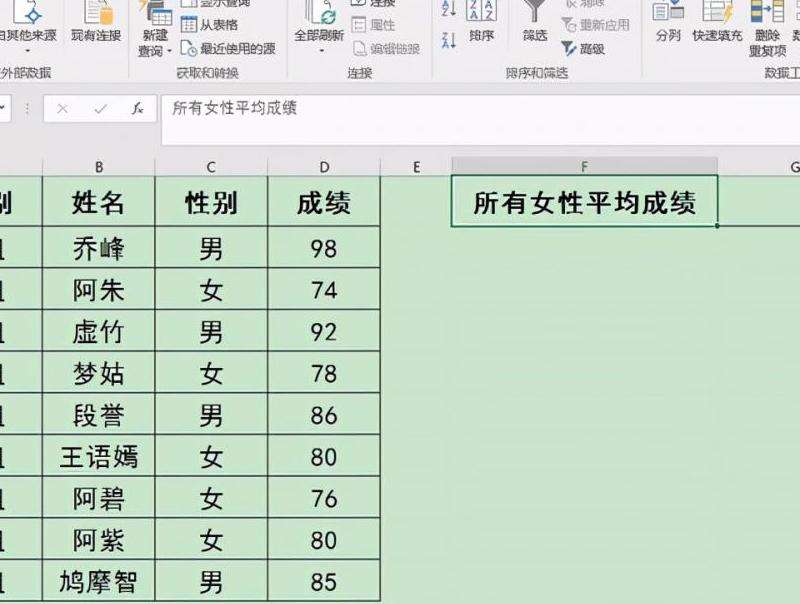Select the 成绩 header cell
The height and width of the screenshot is (604, 800).
coord(324,202)
